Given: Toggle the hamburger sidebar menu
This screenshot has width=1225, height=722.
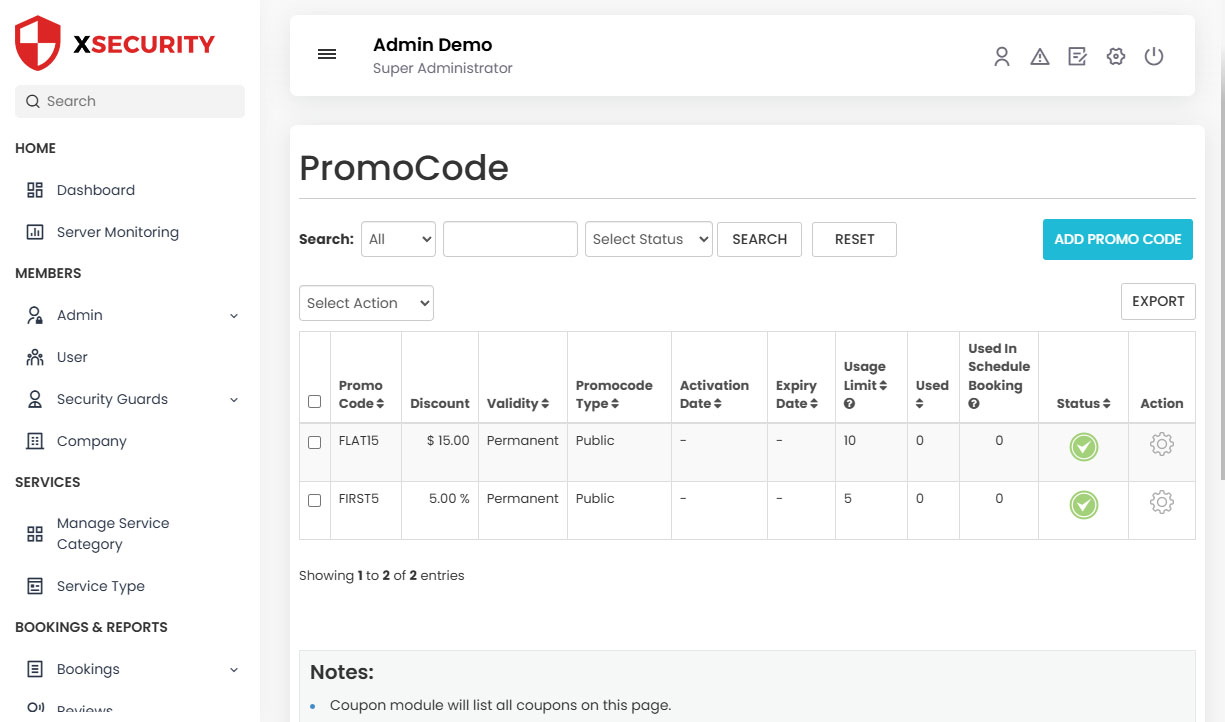Looking at the screenshot, I should (327, 54).
